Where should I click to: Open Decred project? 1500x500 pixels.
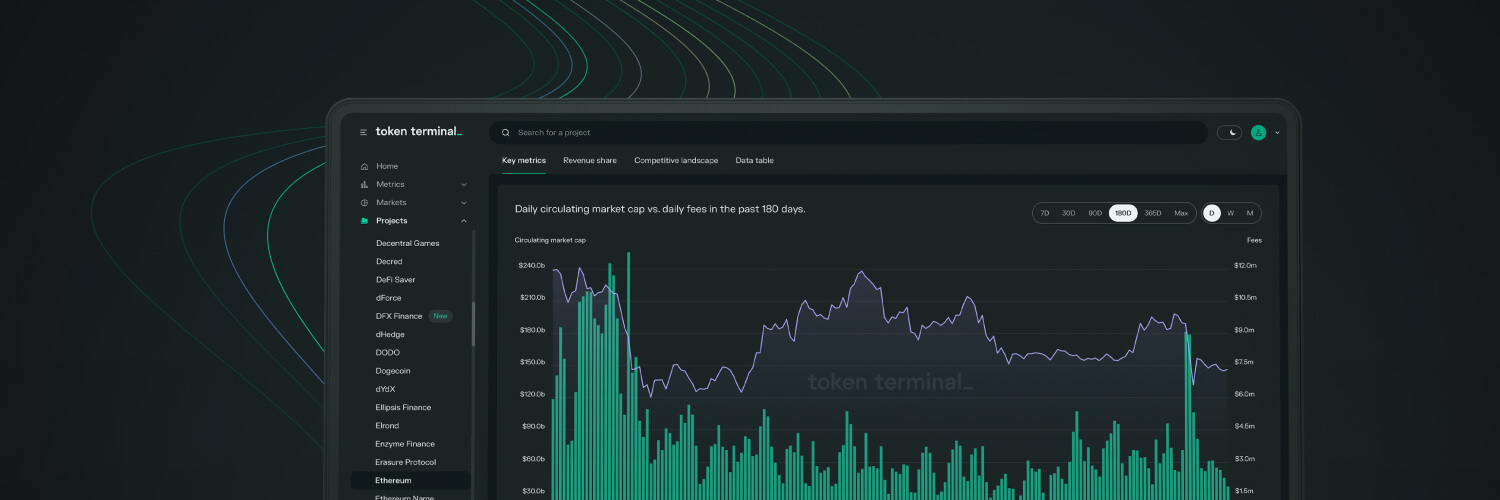389,261
